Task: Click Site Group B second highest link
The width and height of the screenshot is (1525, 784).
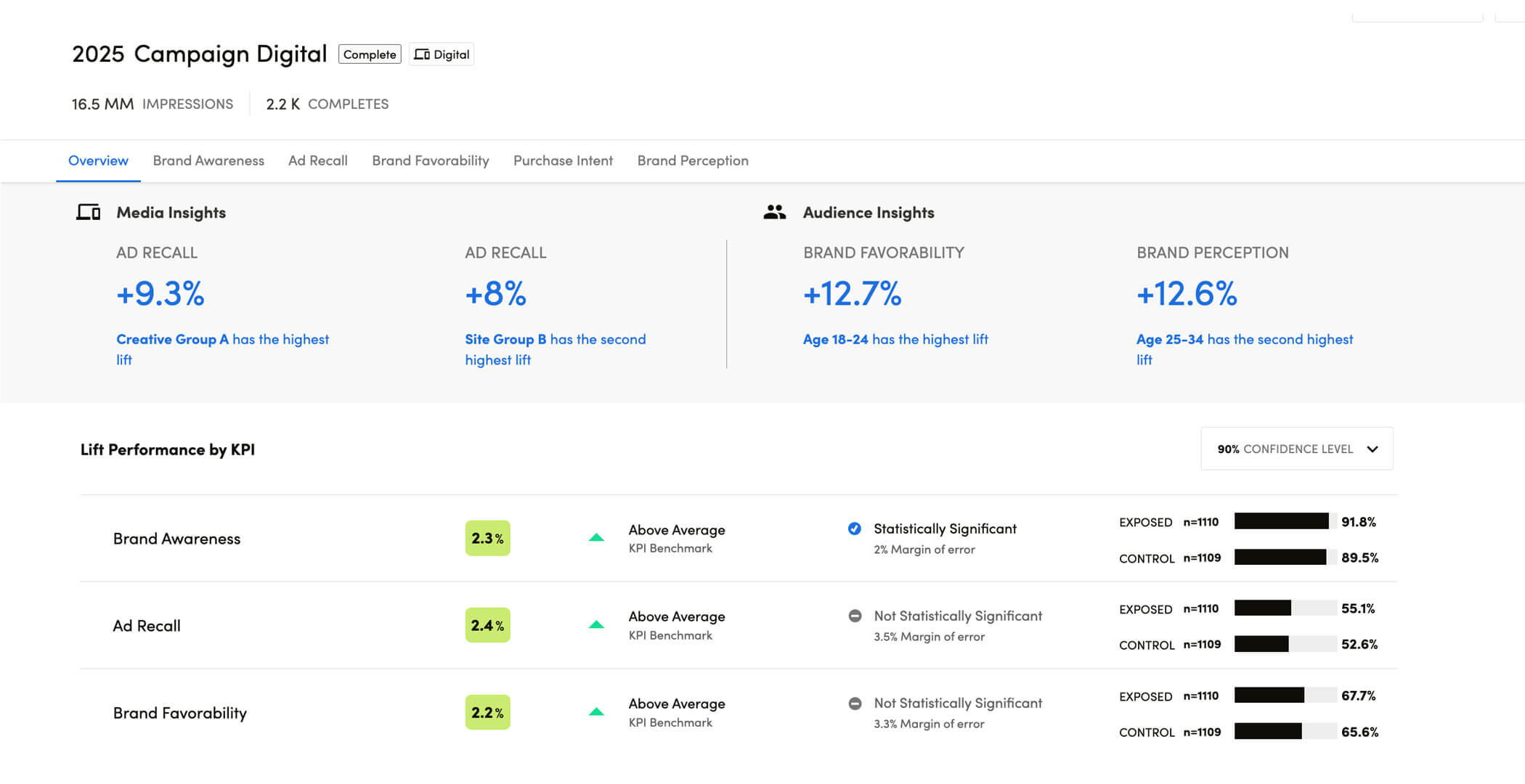Action: click(556, 349)
